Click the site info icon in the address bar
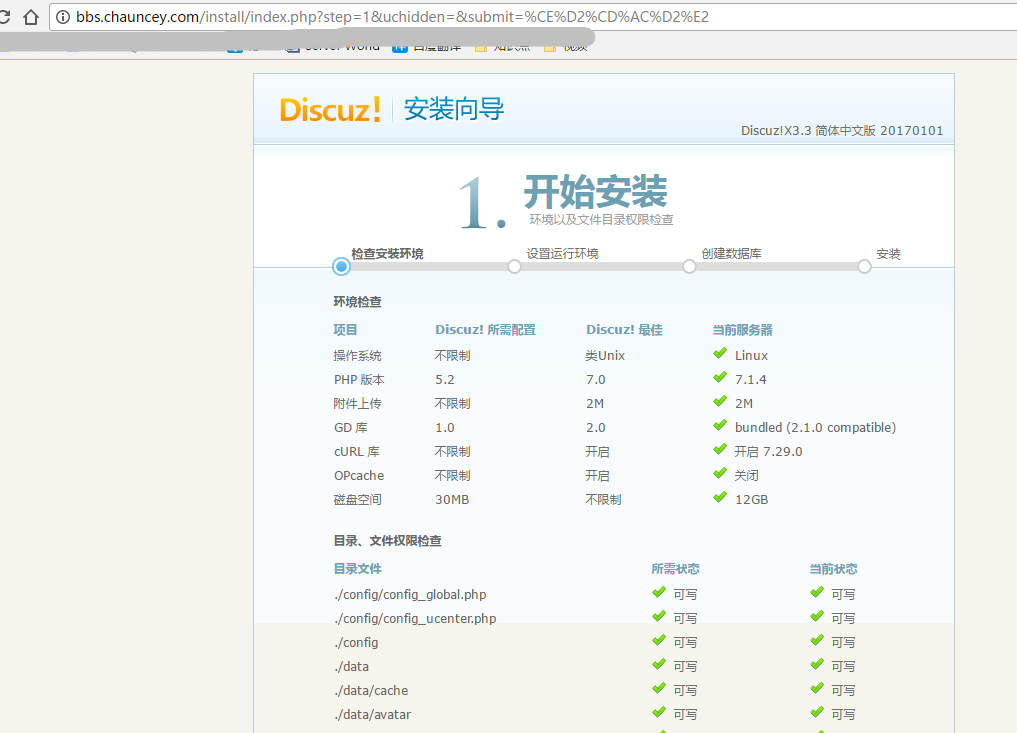Screen dimensions: 1017x733 click(x=63, y=17)
